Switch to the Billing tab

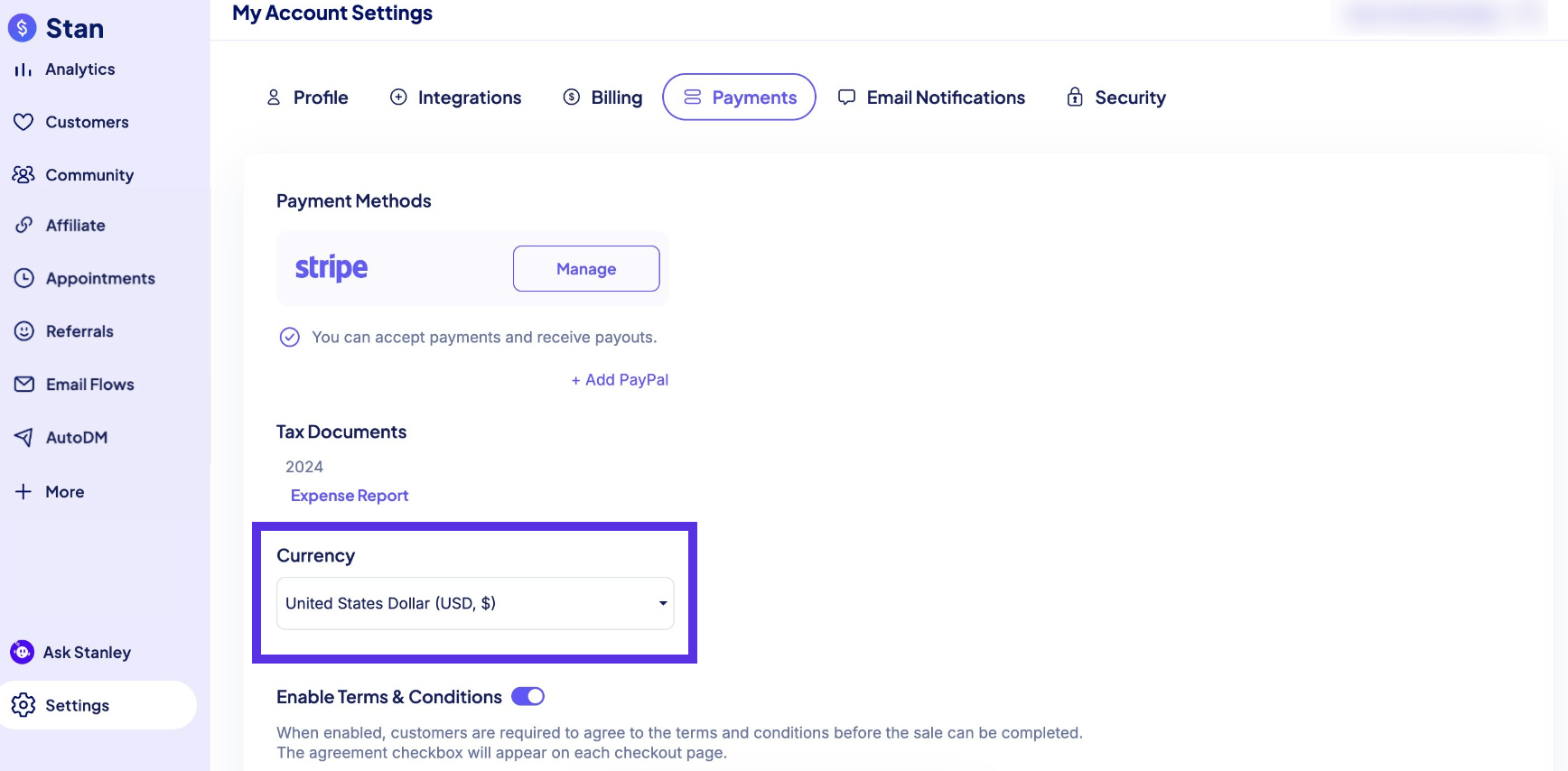click(x=602, y=98)
